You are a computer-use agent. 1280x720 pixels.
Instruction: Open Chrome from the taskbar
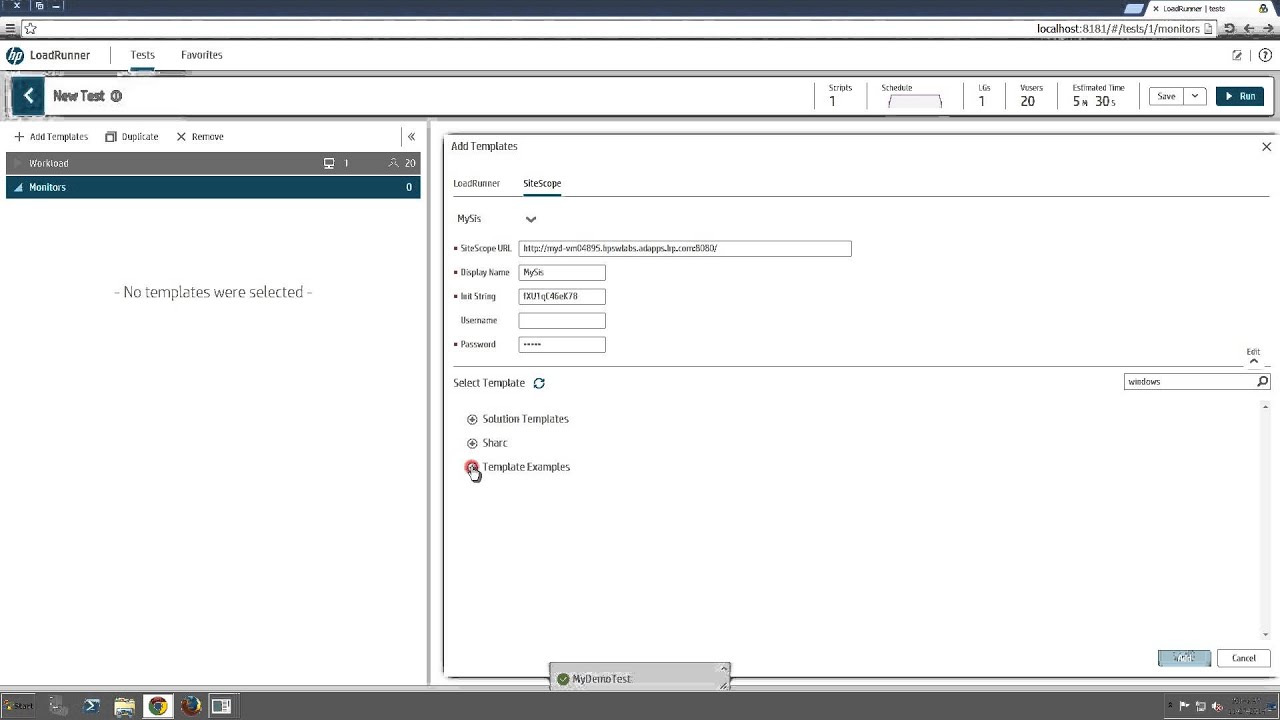tap(158, 706)
